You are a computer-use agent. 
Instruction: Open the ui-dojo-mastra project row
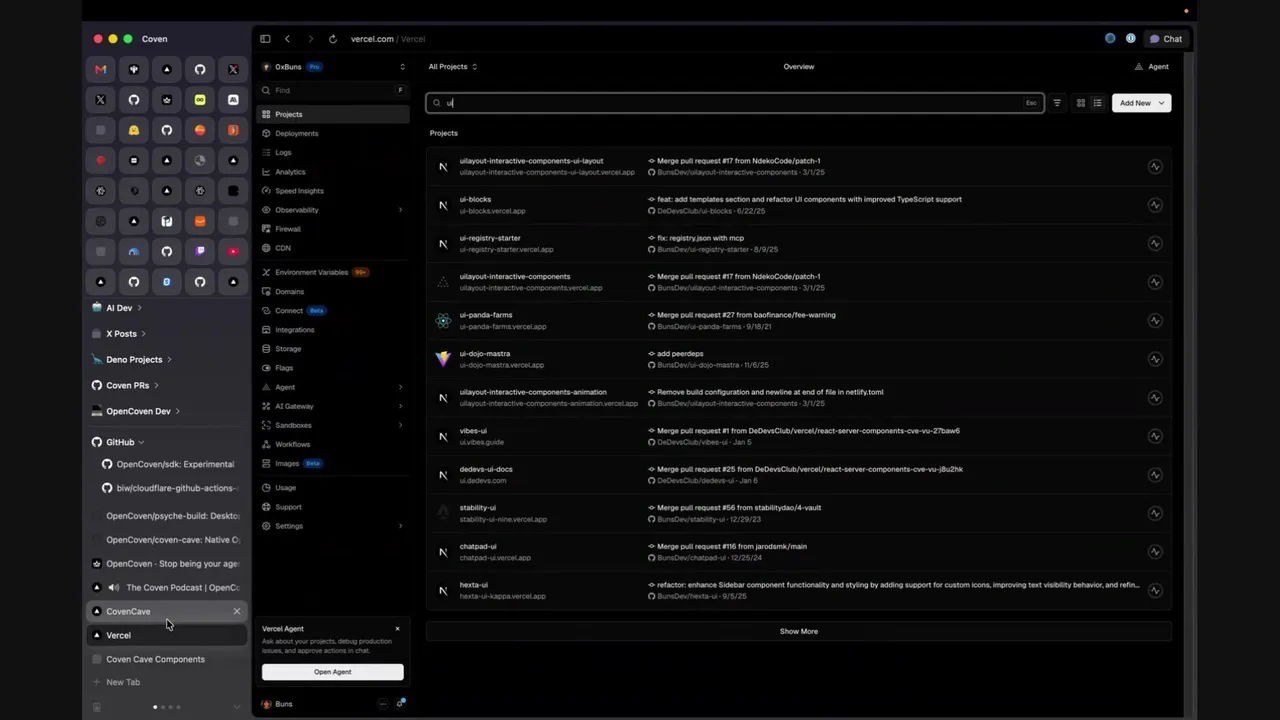pyautogui.click(x=799, y=359)
